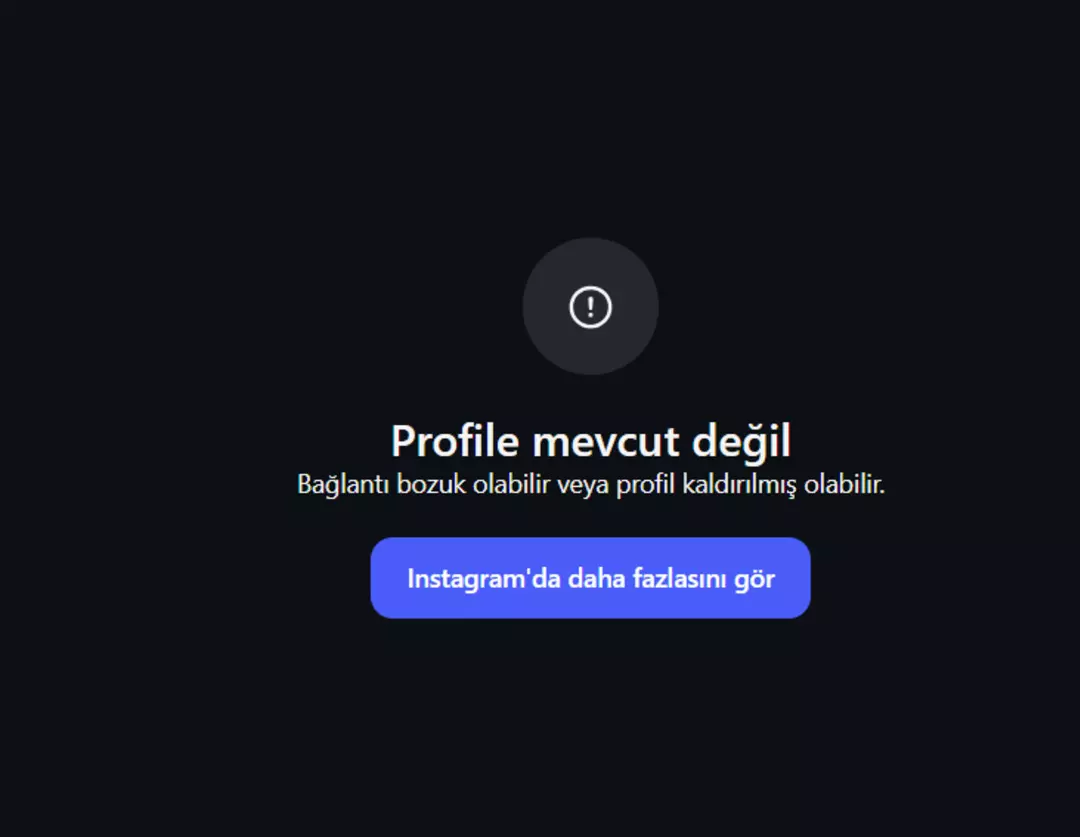
Task: Click the word "bozuk" in the subtitle
Action: [431, 484]
